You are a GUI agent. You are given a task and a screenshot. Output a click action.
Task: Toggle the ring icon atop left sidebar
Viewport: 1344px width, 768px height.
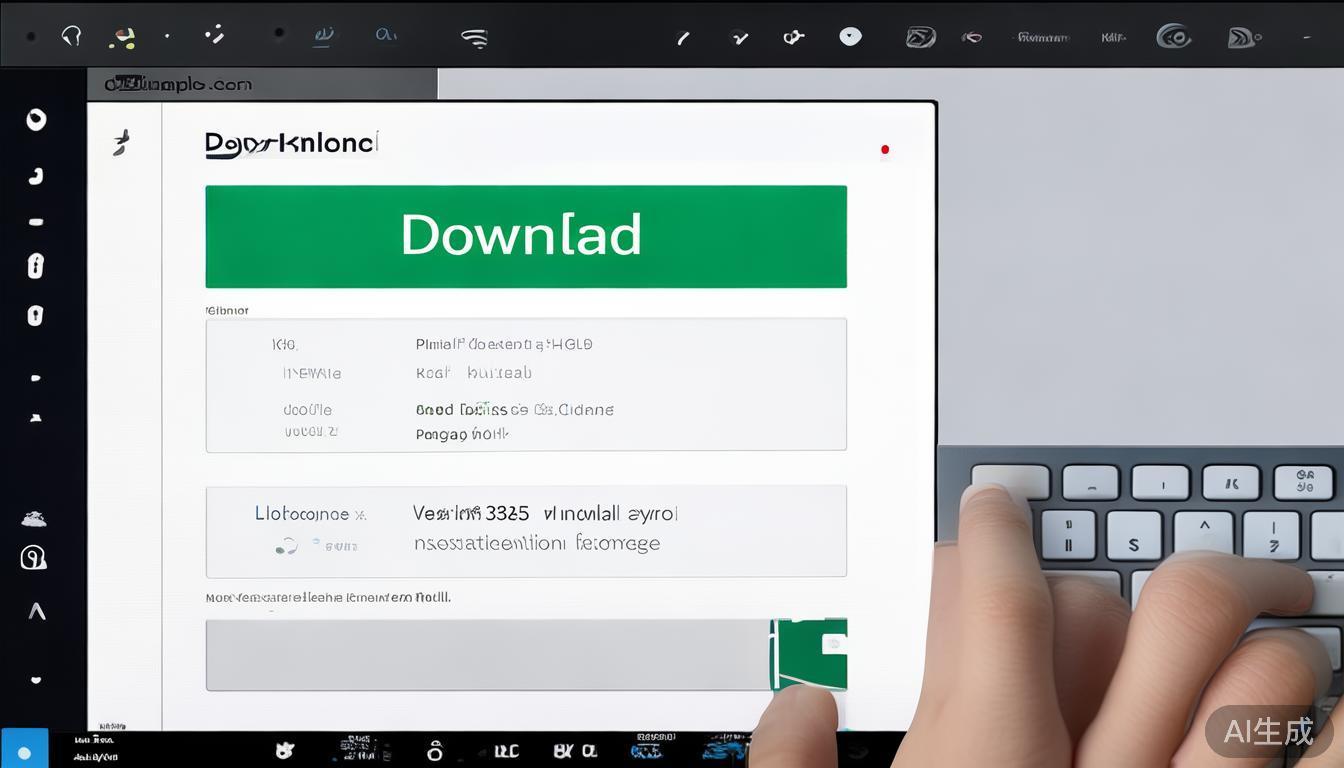(x=36, y=120)
